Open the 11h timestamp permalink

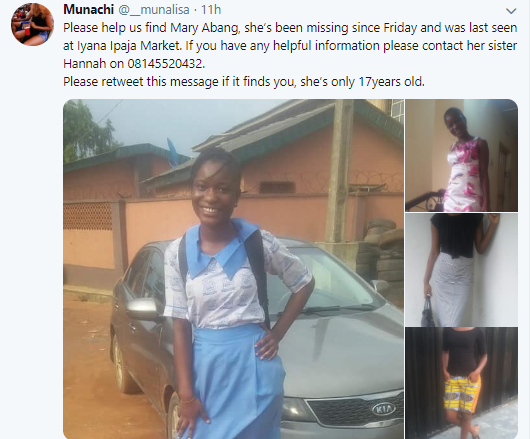point(211,10)
